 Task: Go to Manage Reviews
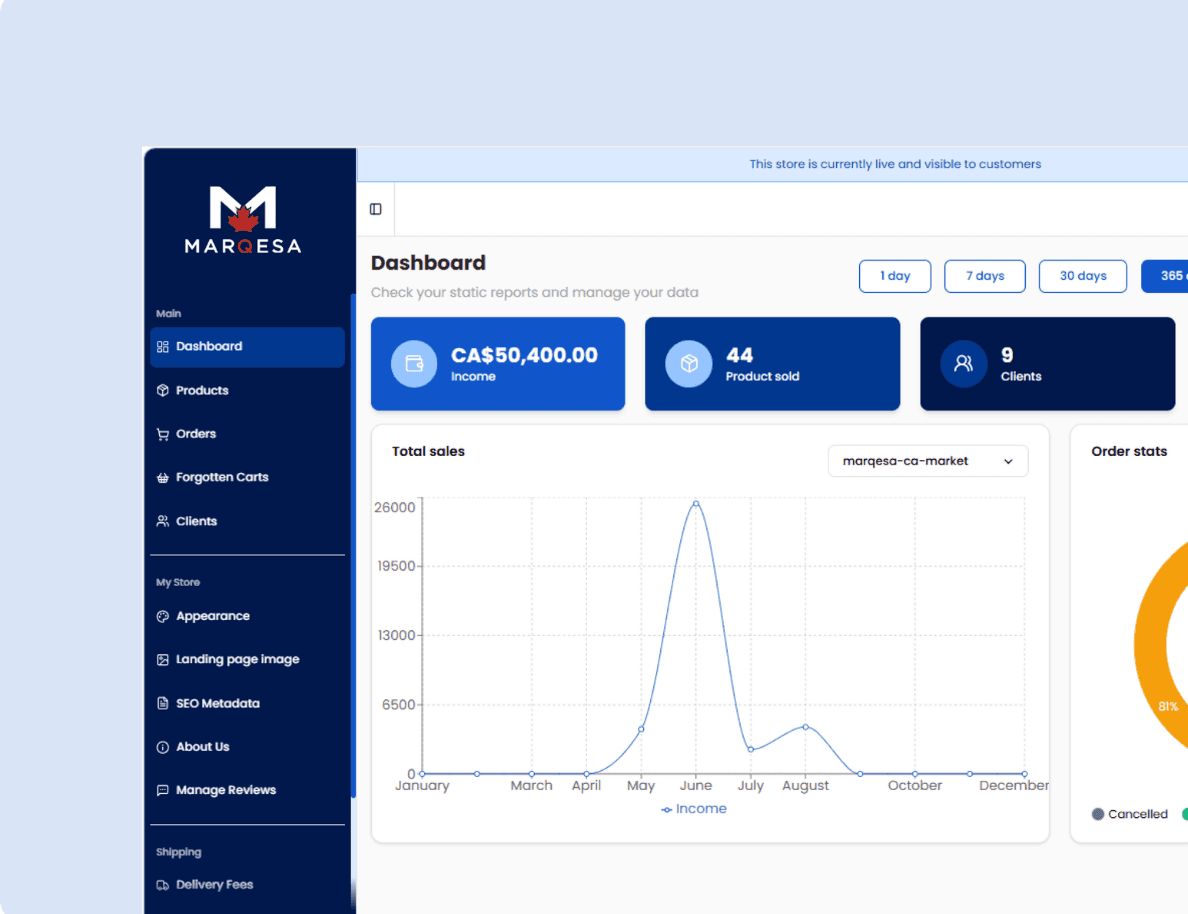point(247,790)
